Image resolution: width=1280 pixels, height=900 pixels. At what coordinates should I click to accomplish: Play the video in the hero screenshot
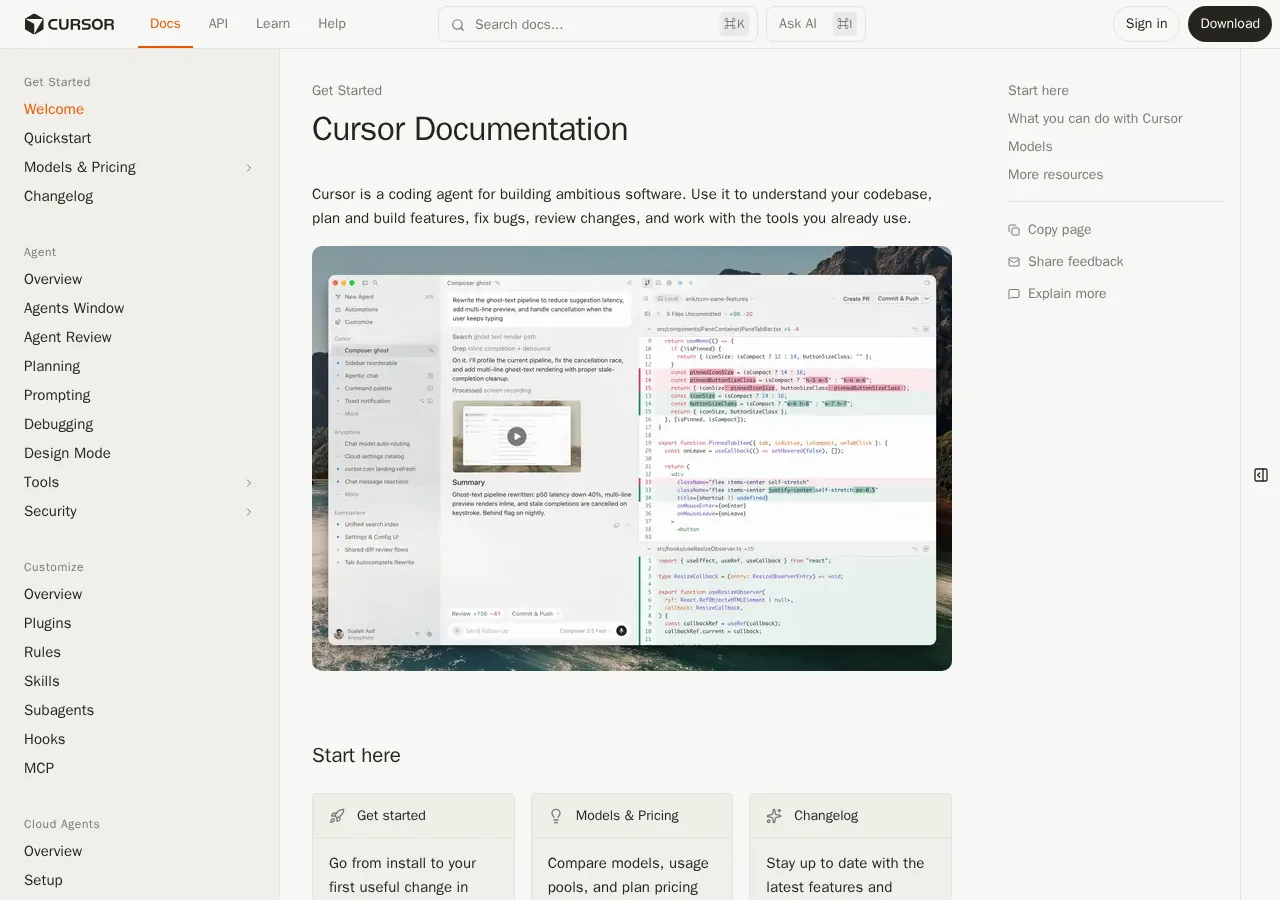516,436
